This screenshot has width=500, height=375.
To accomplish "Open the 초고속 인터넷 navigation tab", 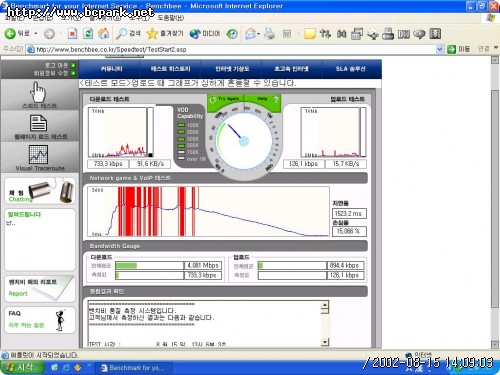I will coord(291,69).
